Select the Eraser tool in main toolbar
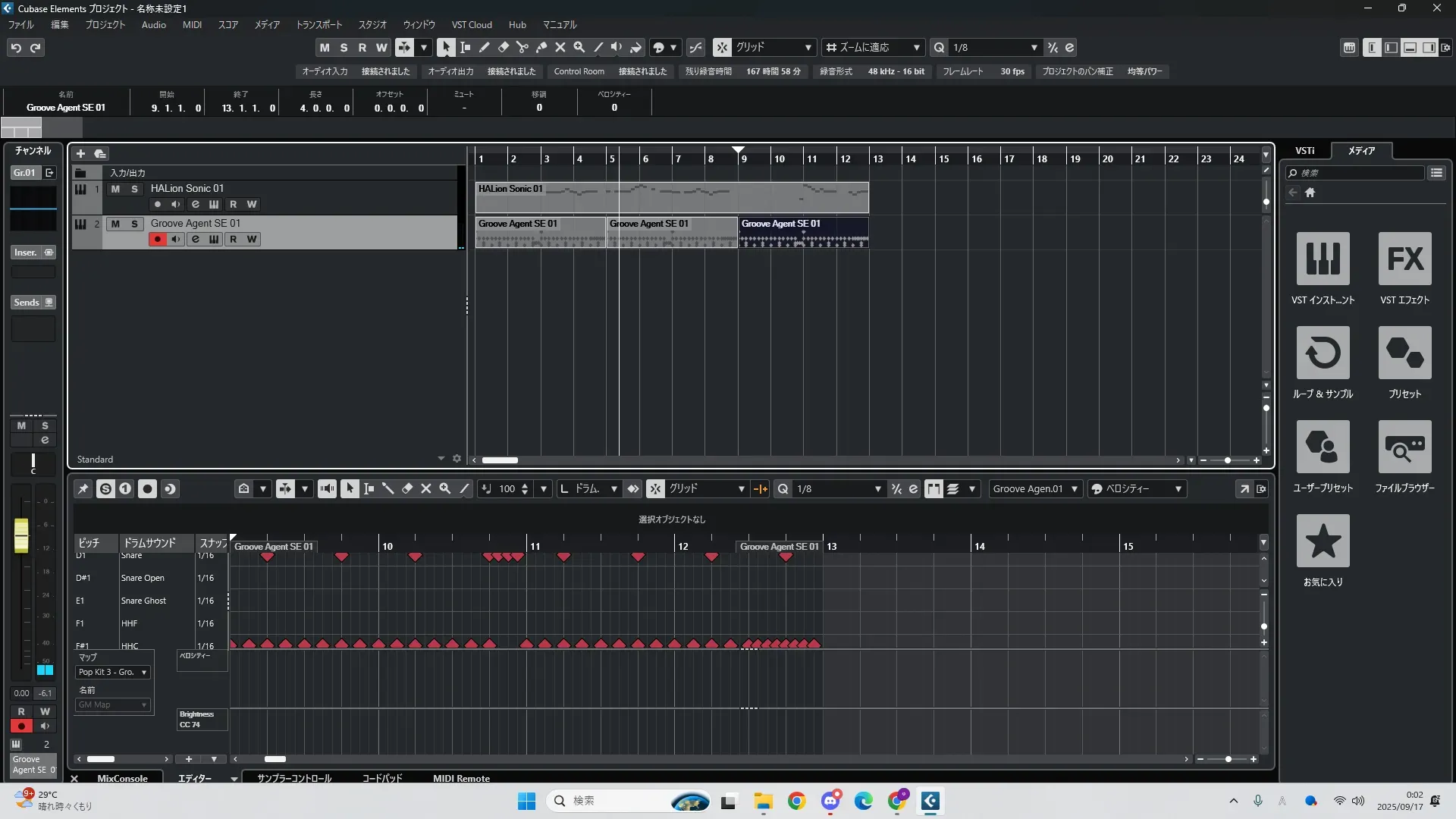Screen dimensions: 1456x819 click(x=504, y=47)
